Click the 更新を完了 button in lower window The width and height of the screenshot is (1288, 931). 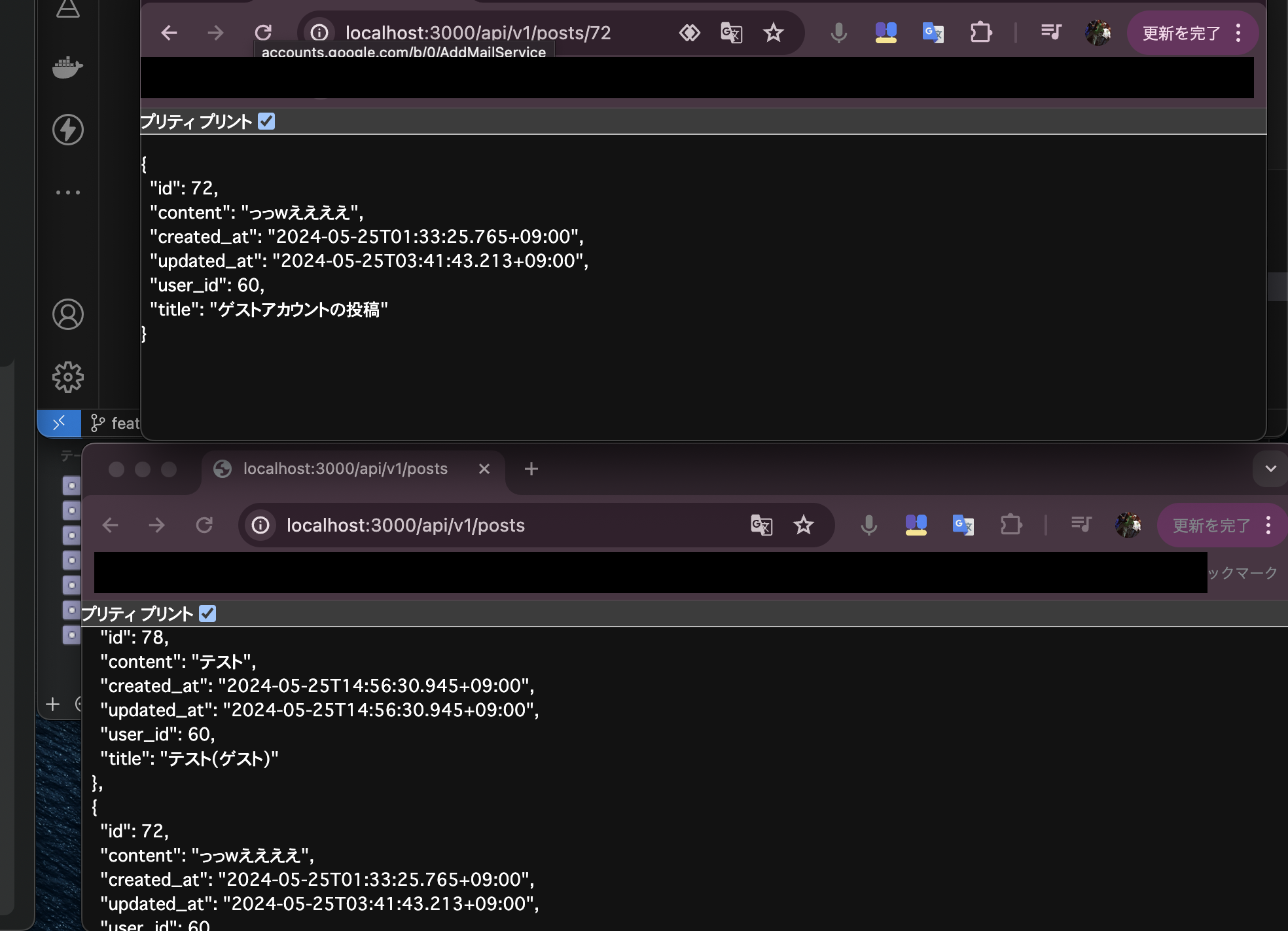[1211, 525]
